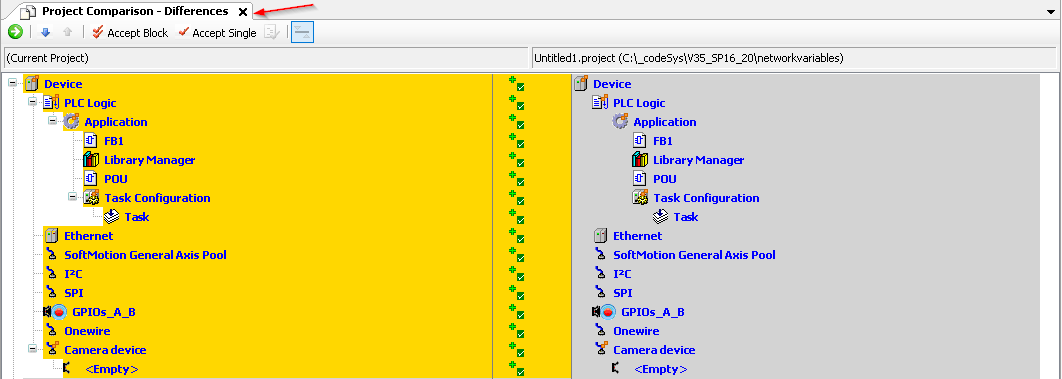The height and width of the screenshot is (379, 1062).
Task: Click Ethernet icon in current project pane
Action: (x=51, y=236)
